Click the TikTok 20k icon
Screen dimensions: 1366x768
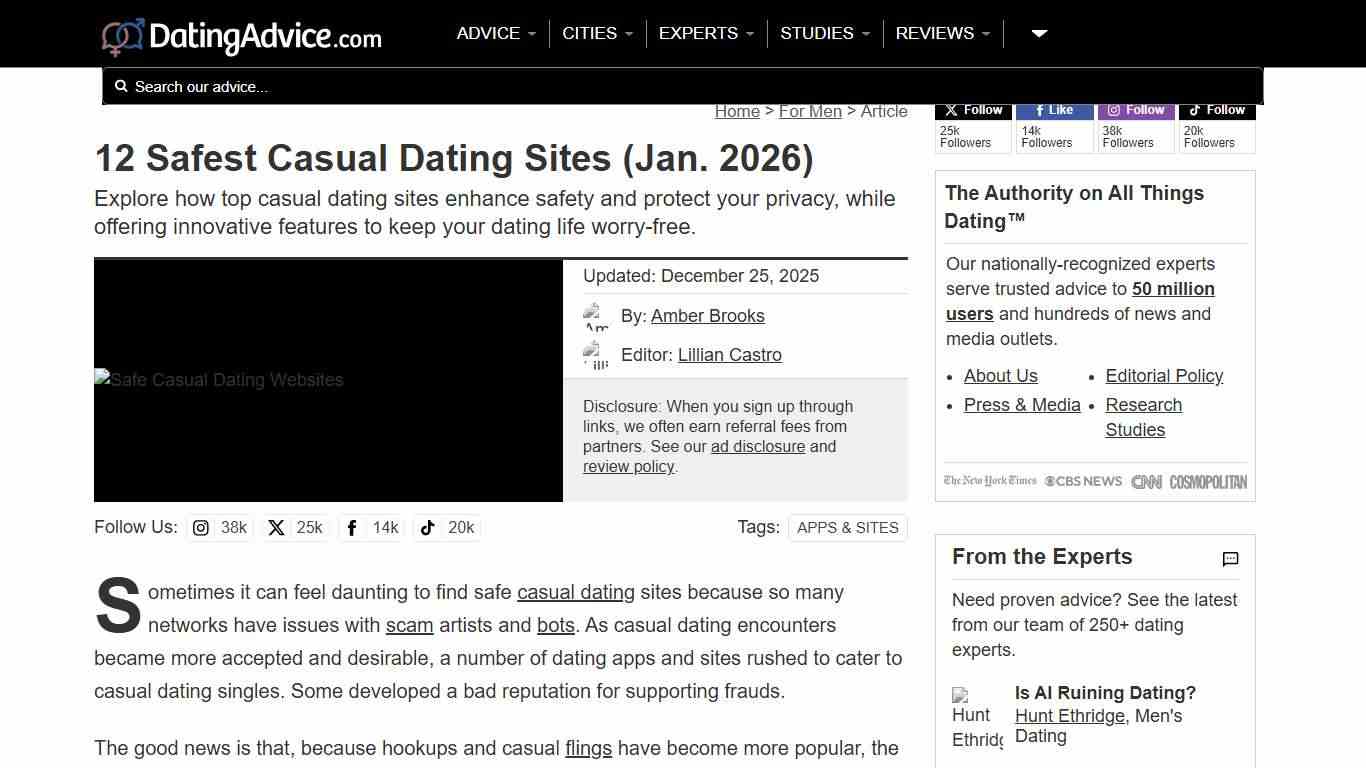(428, 527)
